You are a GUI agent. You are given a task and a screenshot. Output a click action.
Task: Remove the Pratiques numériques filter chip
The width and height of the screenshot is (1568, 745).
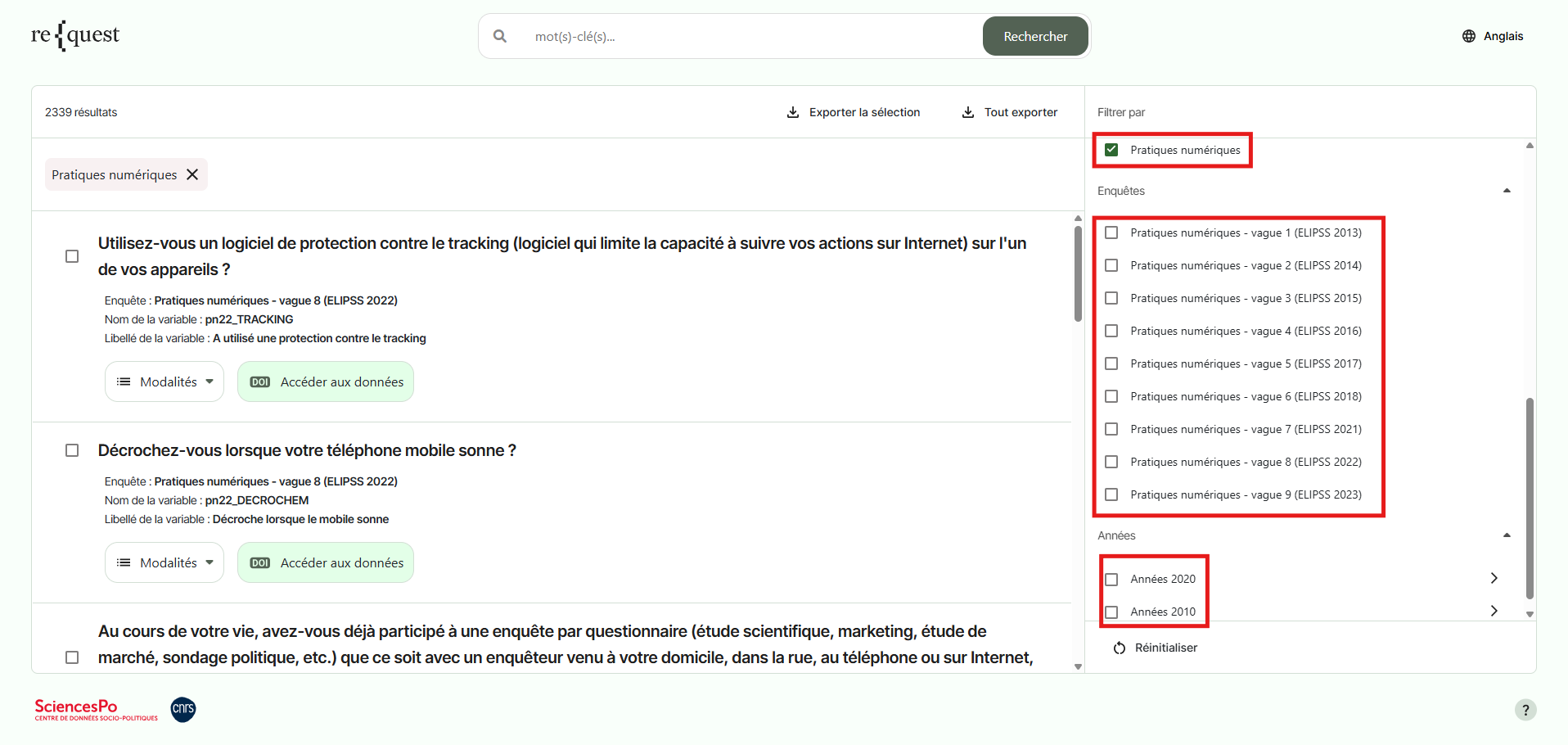(192, 174)
